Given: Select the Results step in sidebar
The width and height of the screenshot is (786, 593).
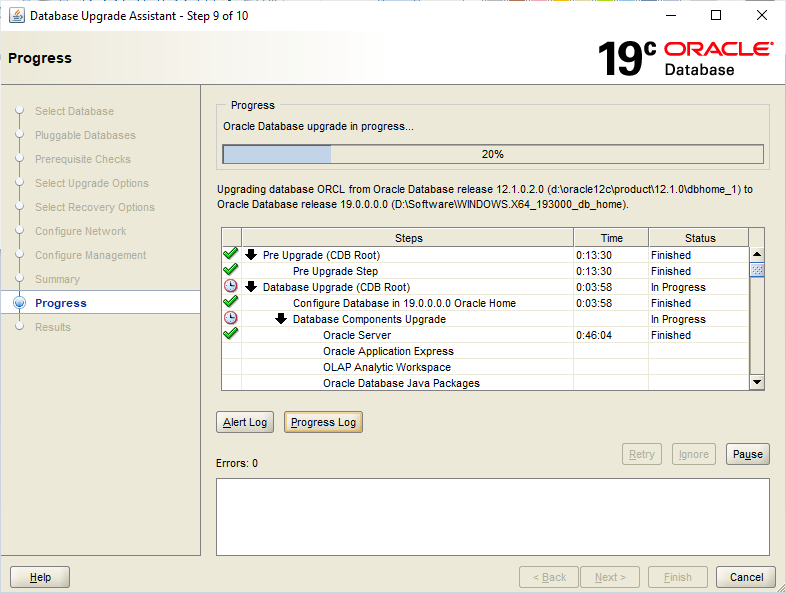Looking at the screenshot, I should pos(53,327).
